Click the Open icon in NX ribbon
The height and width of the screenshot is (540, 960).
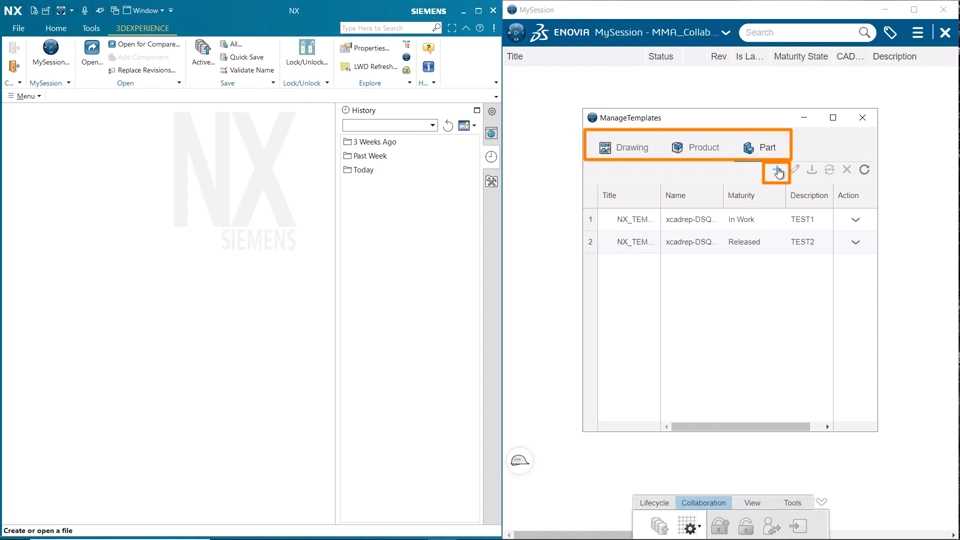tap(92, 53)
